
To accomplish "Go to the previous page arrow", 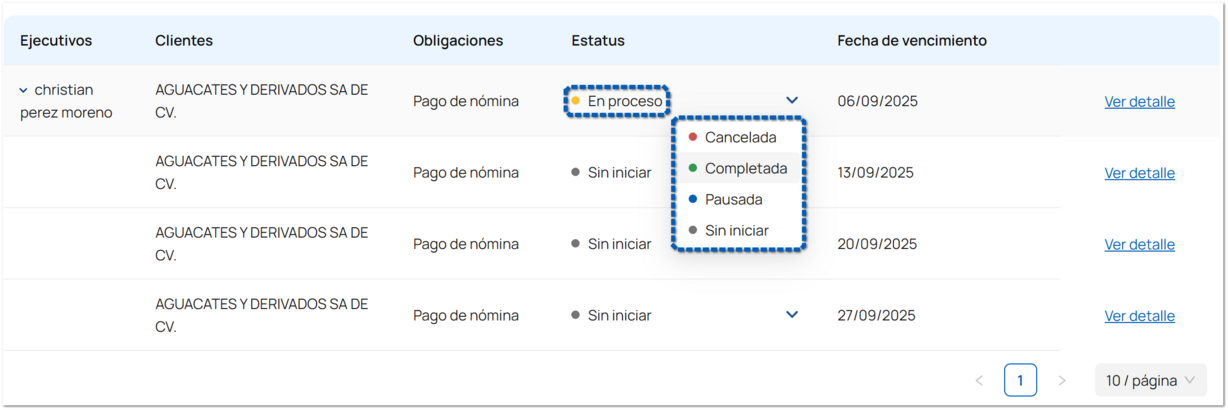I will (979, 380).
